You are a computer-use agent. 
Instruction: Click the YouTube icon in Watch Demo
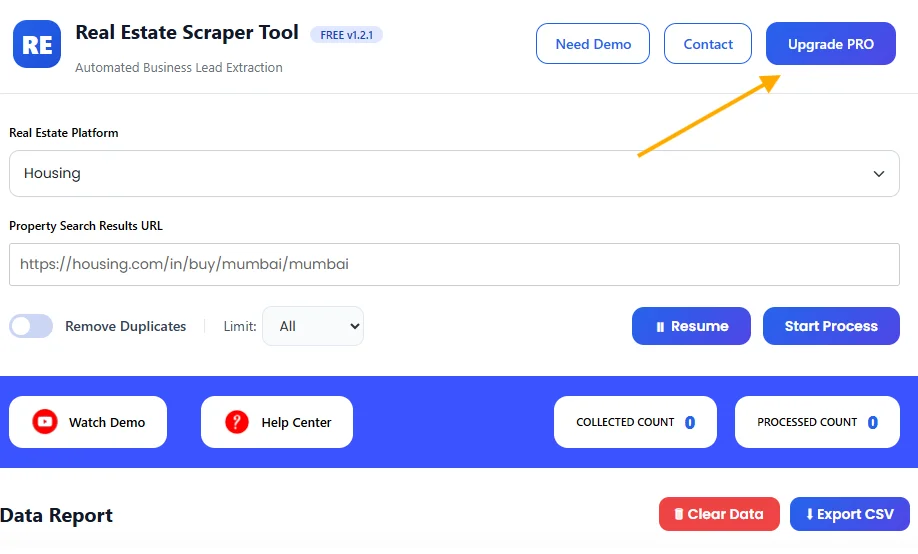click(x=45, y=422)
